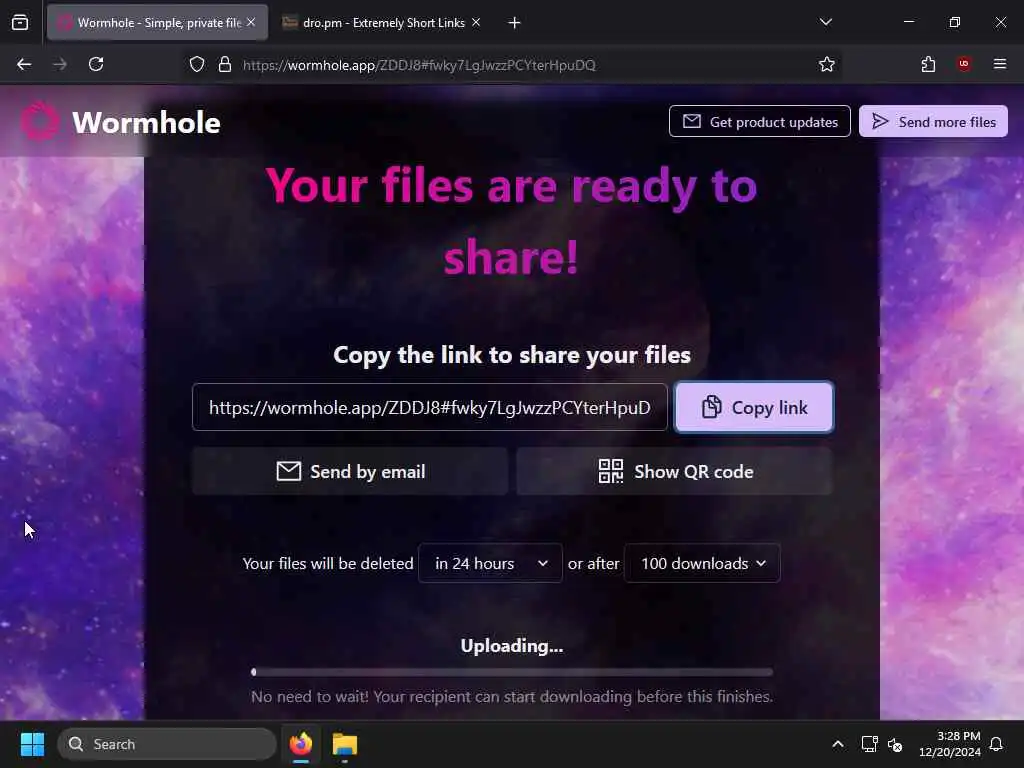Reload the current page

96,64
